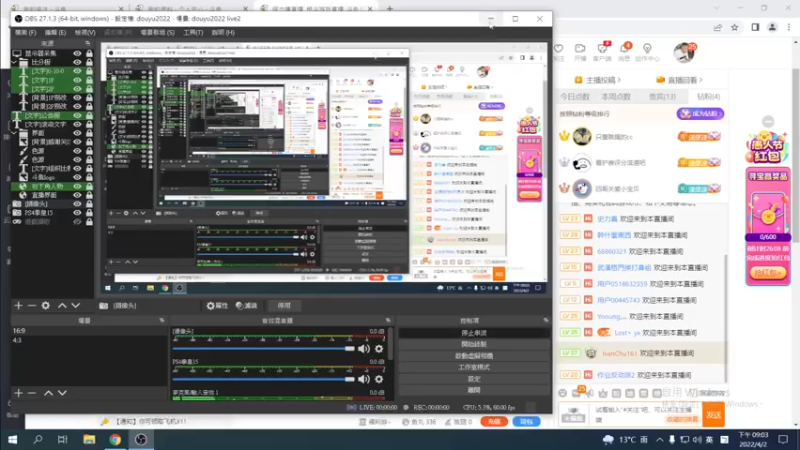The image size is (800, 450).
Task: Pop out the 場景 scenes dock
Action: click(x=162, y=320)
